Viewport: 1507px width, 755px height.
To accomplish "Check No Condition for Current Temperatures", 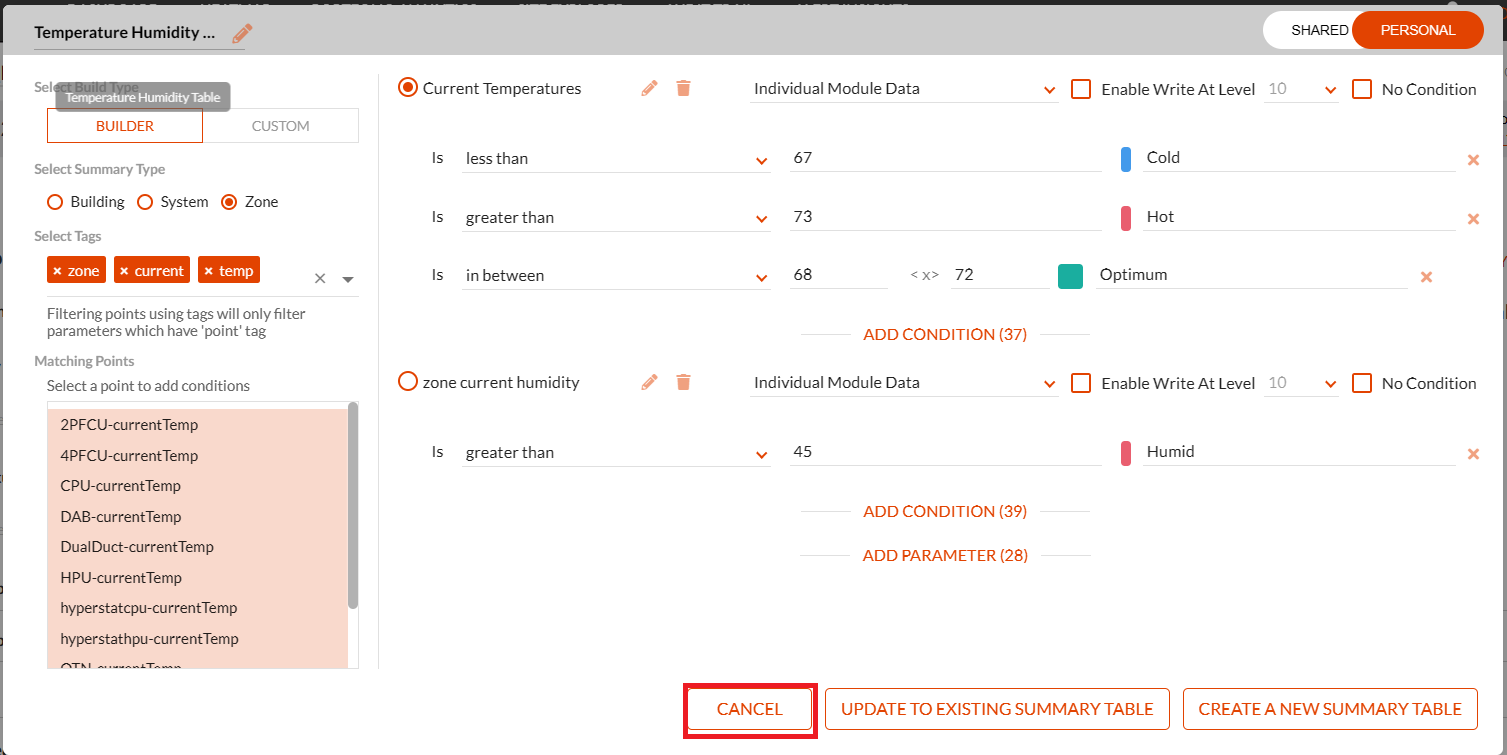I will click(x=1362, y=89).
